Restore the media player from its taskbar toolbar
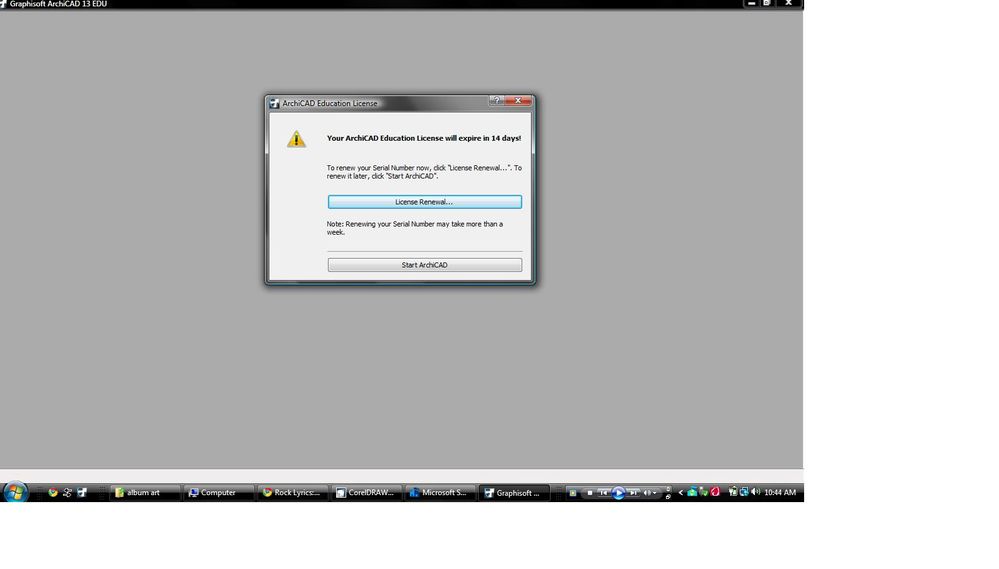Viewport: 999px width, 569px height. [668, 496]
